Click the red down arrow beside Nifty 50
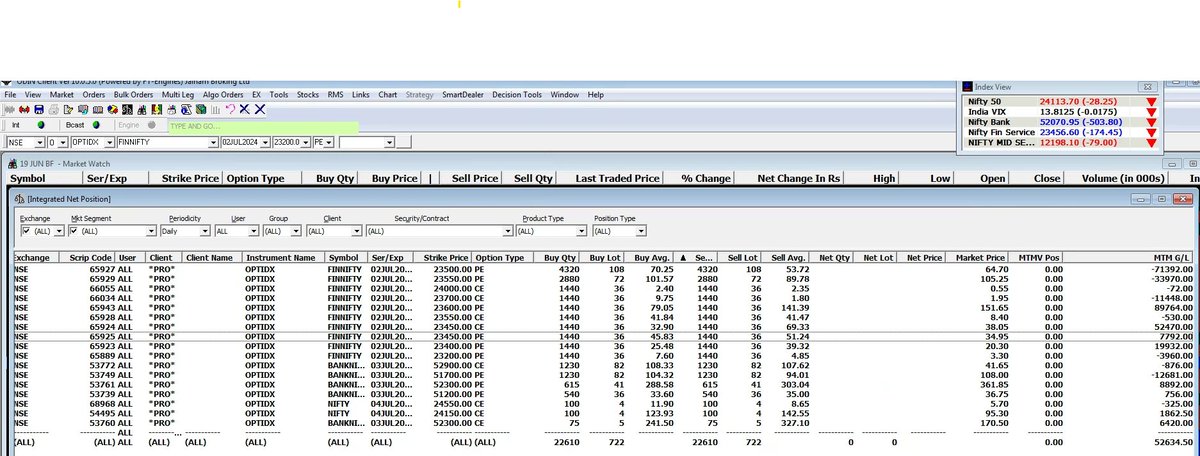1200x456 pixels. coord(1151,103)
